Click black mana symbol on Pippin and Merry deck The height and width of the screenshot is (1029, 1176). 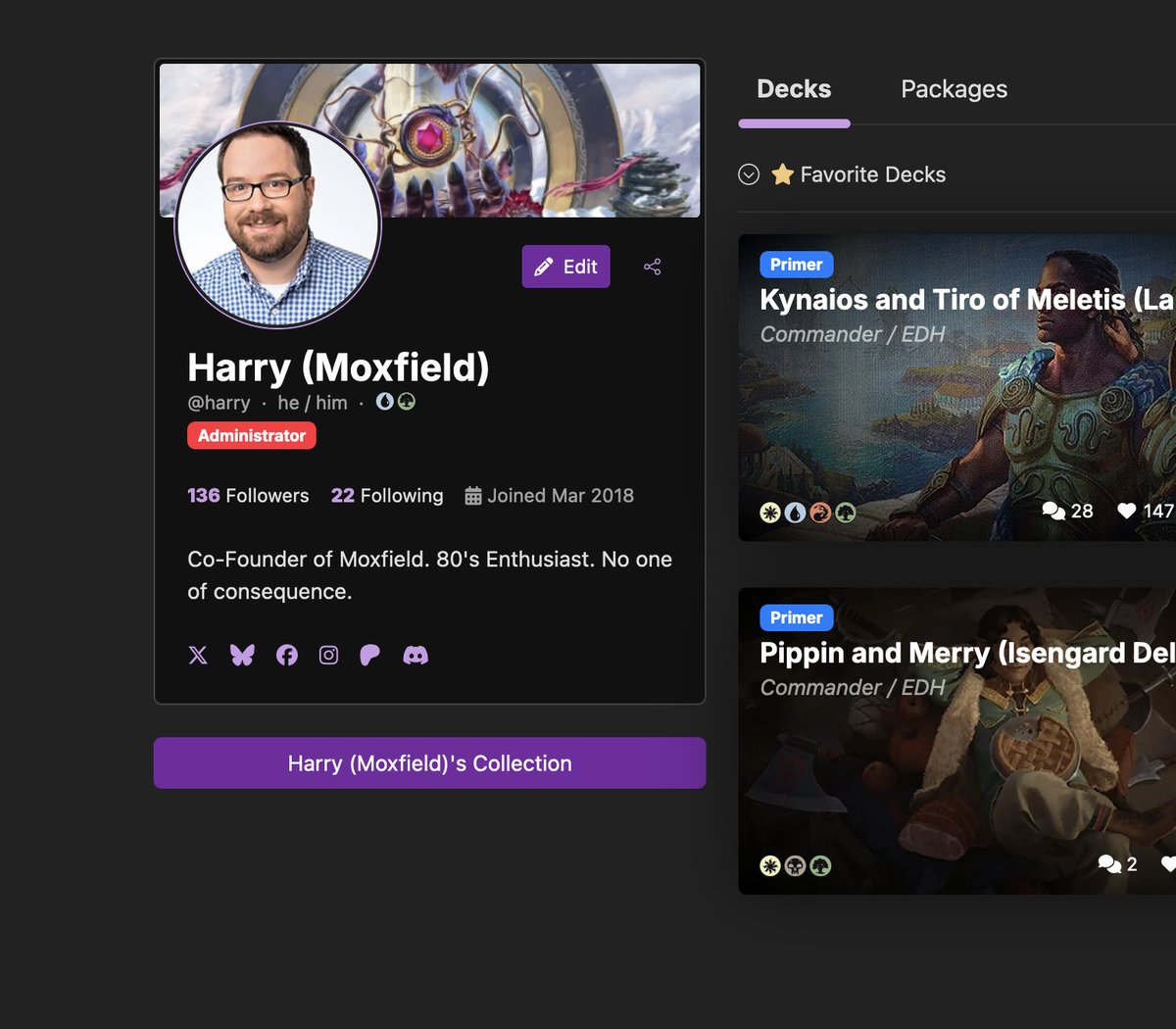(x=795, y=865)
